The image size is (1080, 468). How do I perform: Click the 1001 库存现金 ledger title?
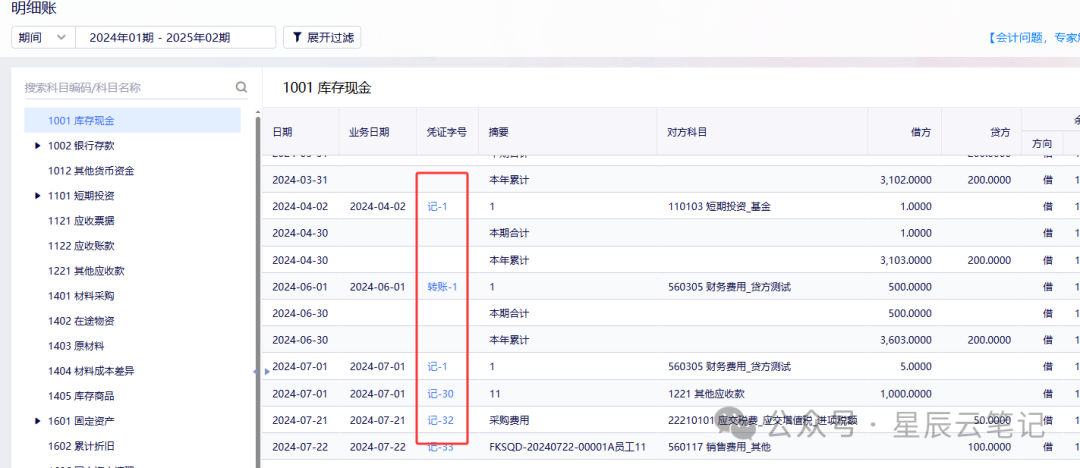click(326, 88)
